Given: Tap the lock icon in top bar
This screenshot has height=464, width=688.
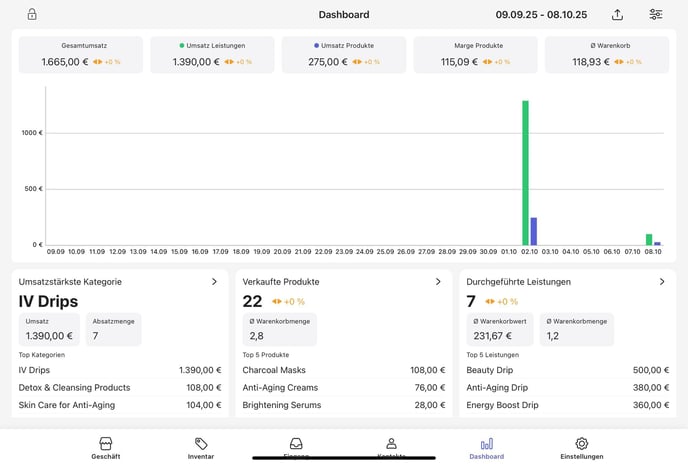Looking at the screenshot, I should tap(32, 15).
